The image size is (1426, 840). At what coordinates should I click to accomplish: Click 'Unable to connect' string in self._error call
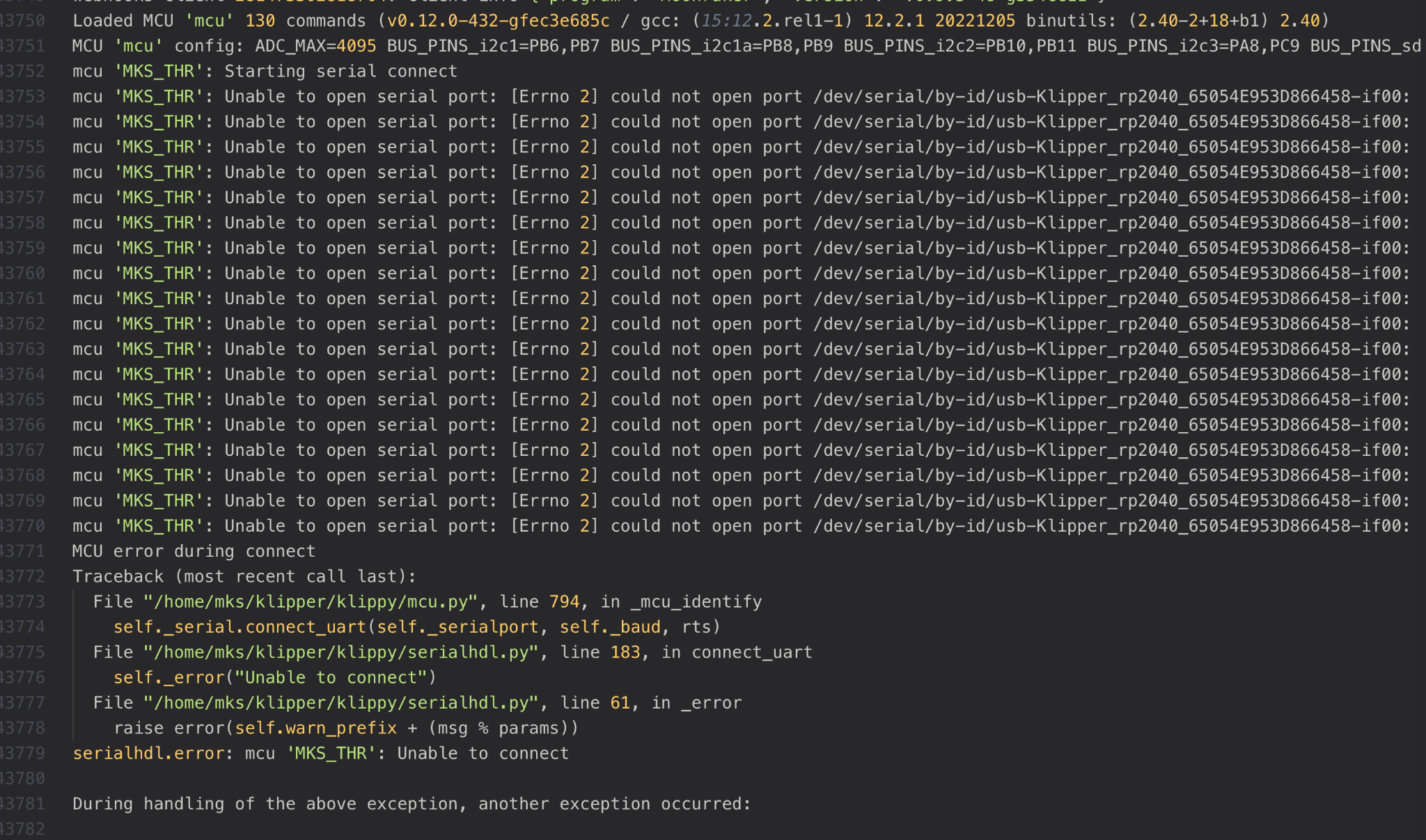point(331,677)
